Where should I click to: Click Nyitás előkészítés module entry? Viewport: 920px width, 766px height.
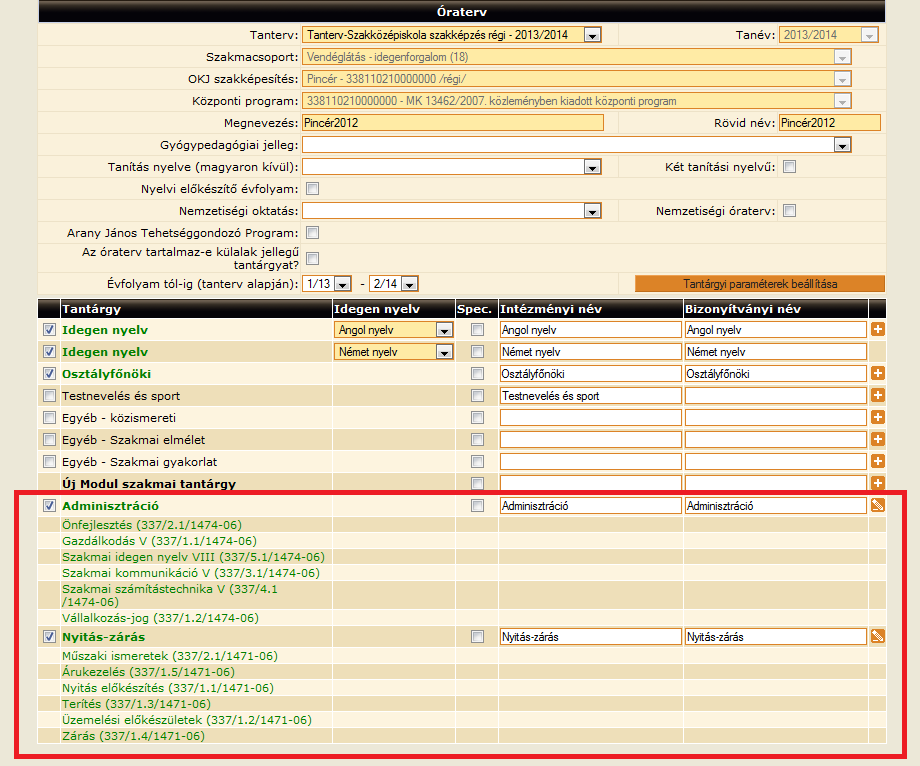tap(168, 687)
